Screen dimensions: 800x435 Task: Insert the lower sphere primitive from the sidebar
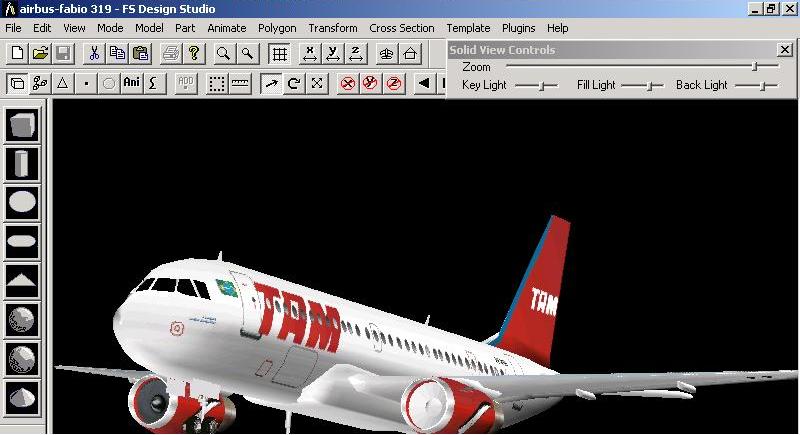pyautogui.click(x=22, y=359)
